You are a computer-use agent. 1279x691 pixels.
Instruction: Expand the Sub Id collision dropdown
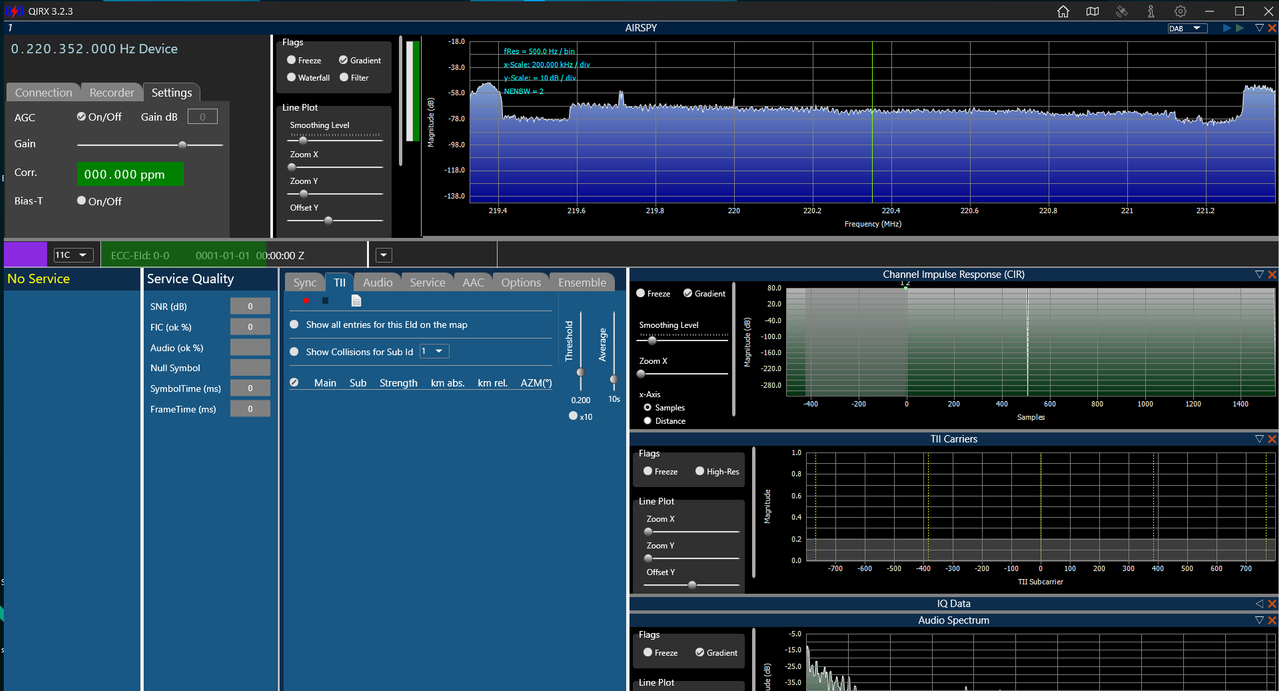click(x=434, y=351)
